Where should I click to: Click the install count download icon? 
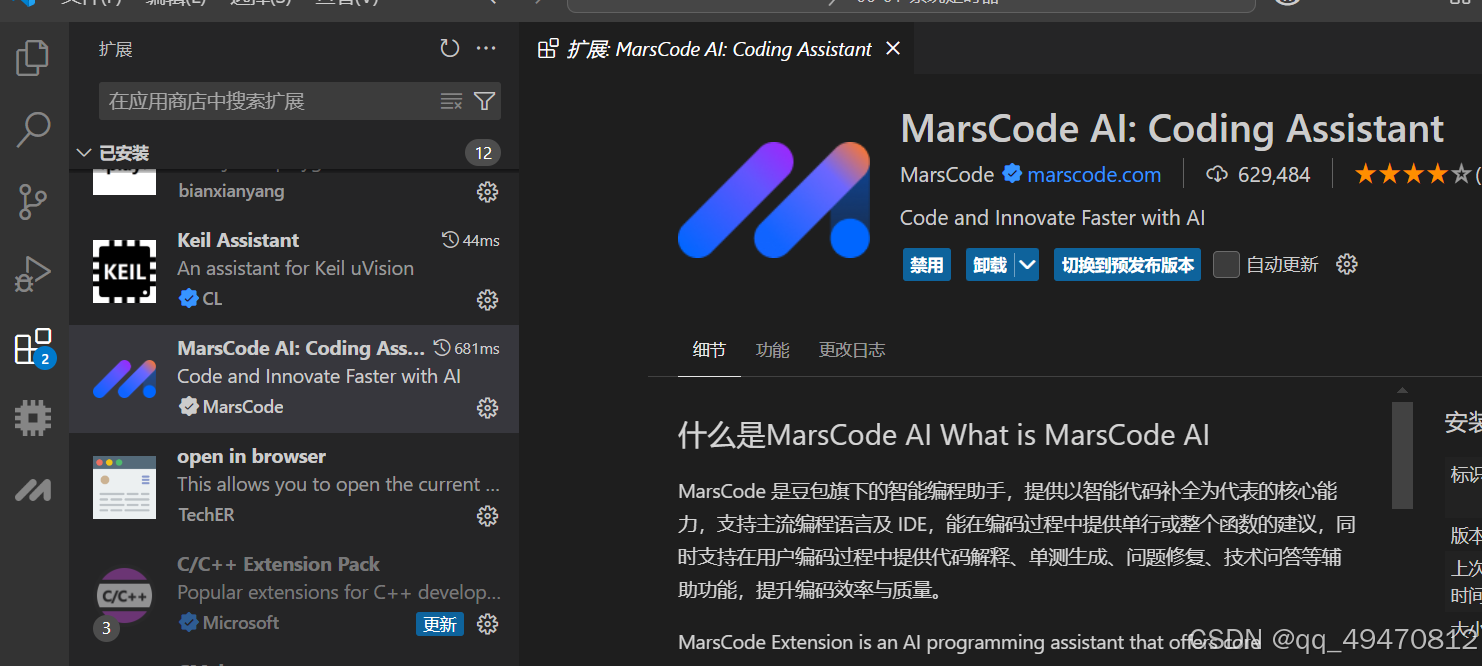[1216, 174]
